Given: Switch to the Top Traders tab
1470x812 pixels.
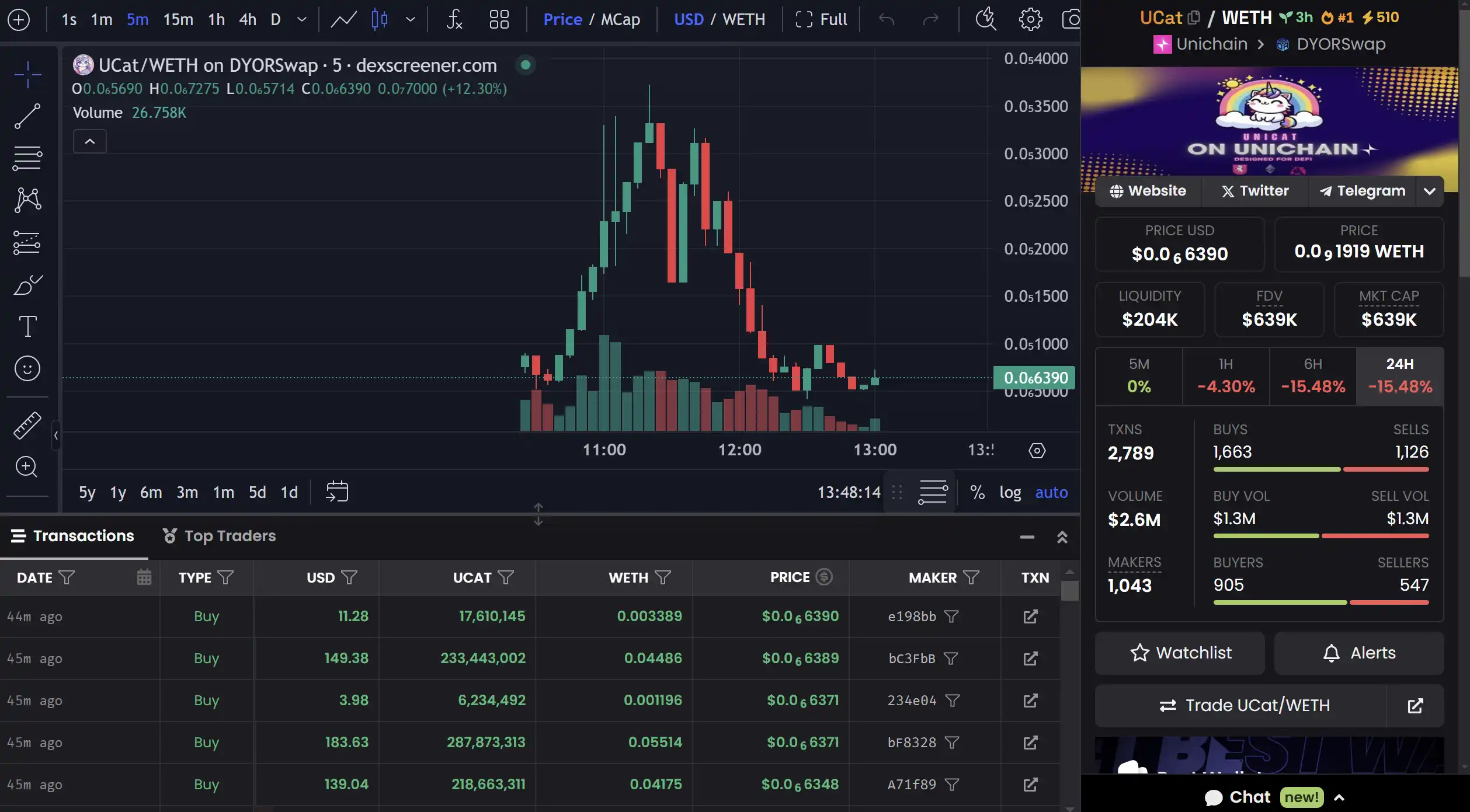Looking at the screenshot, I should point(230,536).
